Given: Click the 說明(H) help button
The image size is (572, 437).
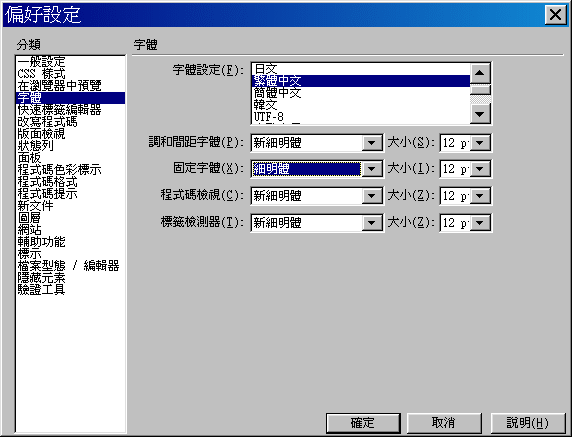Looking at the screenshot, I should (528, 423).
